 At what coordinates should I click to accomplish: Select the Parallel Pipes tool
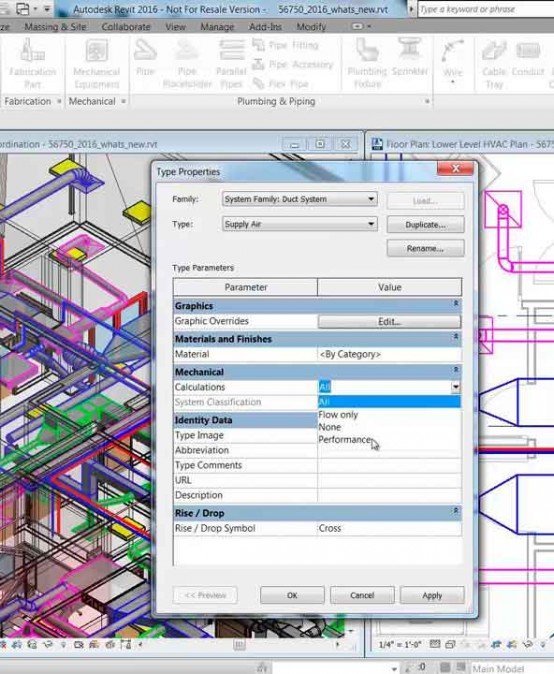click(231, 63)
